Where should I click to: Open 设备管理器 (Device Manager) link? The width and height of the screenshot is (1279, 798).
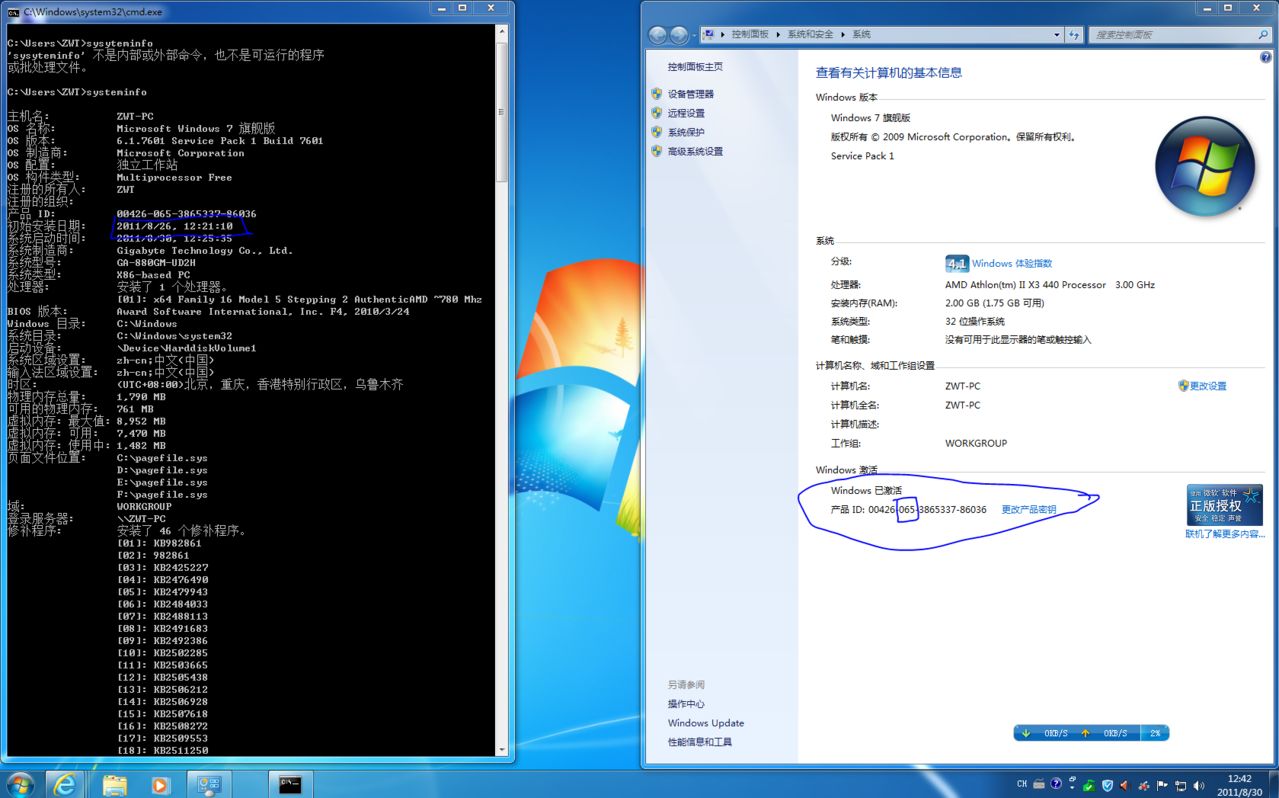click(691, 94)
